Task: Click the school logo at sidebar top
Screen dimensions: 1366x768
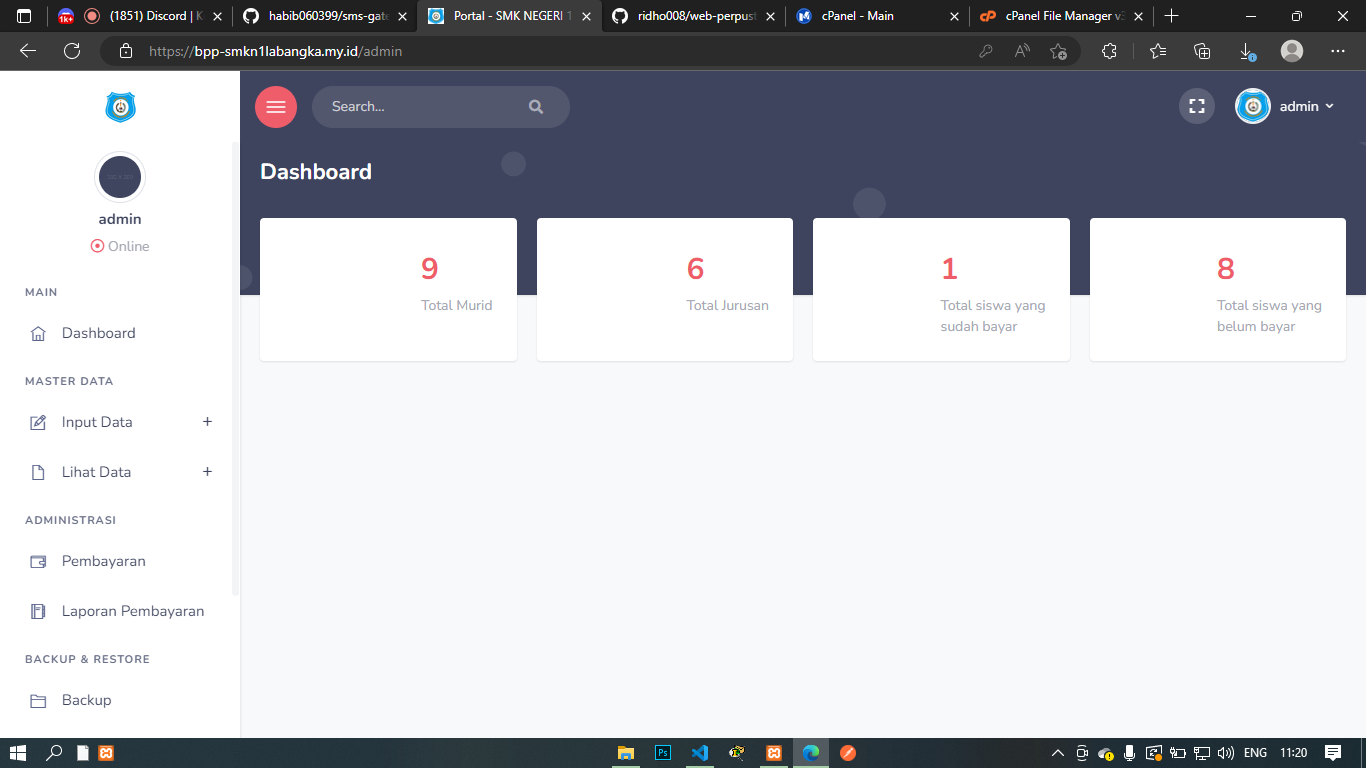Action: tap(120, 107)
